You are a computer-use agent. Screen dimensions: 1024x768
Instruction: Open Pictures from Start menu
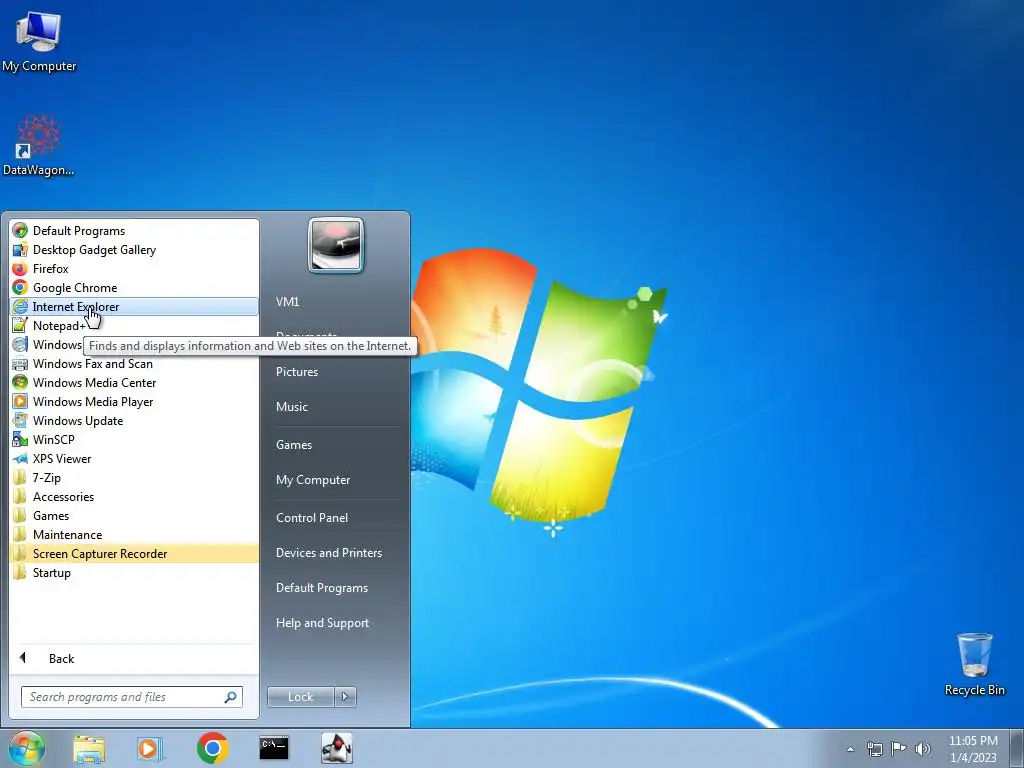tap(296, 372)
